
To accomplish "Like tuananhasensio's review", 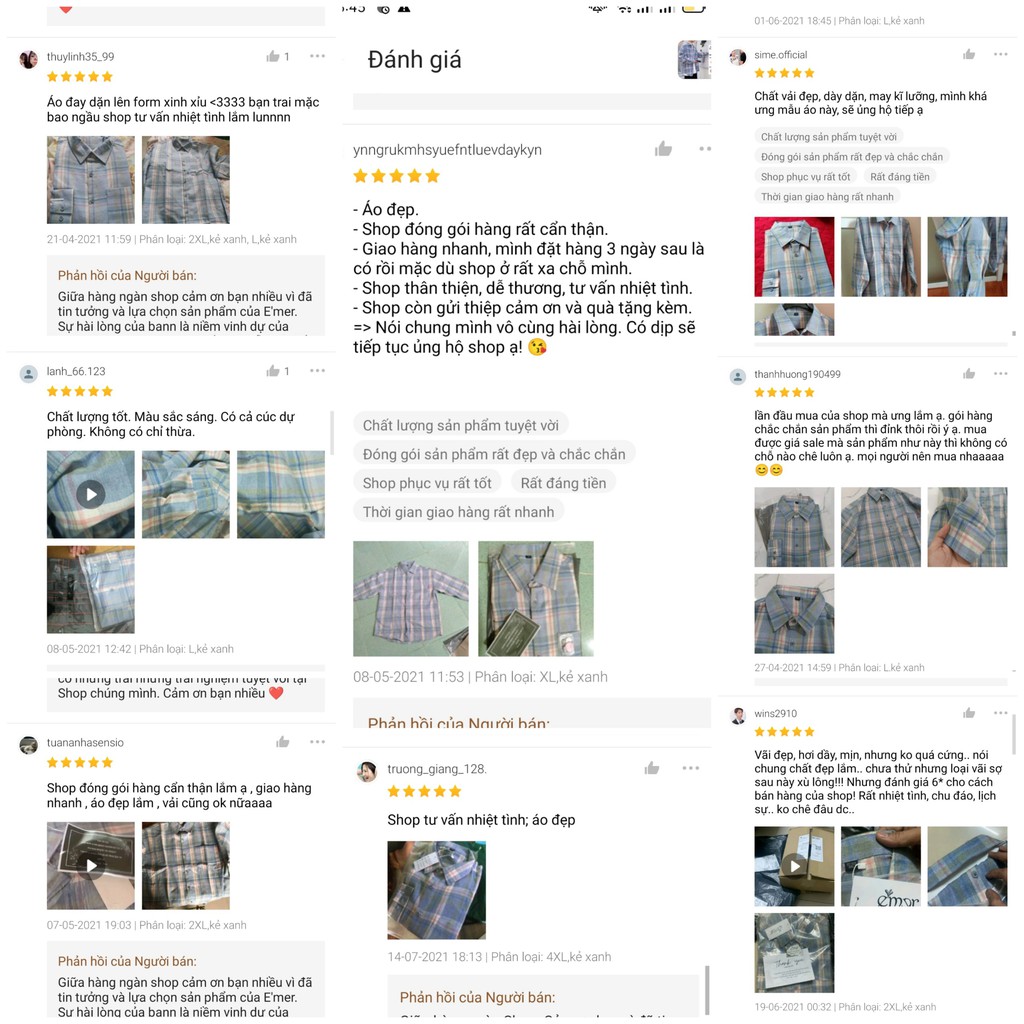I will point(283,742).
